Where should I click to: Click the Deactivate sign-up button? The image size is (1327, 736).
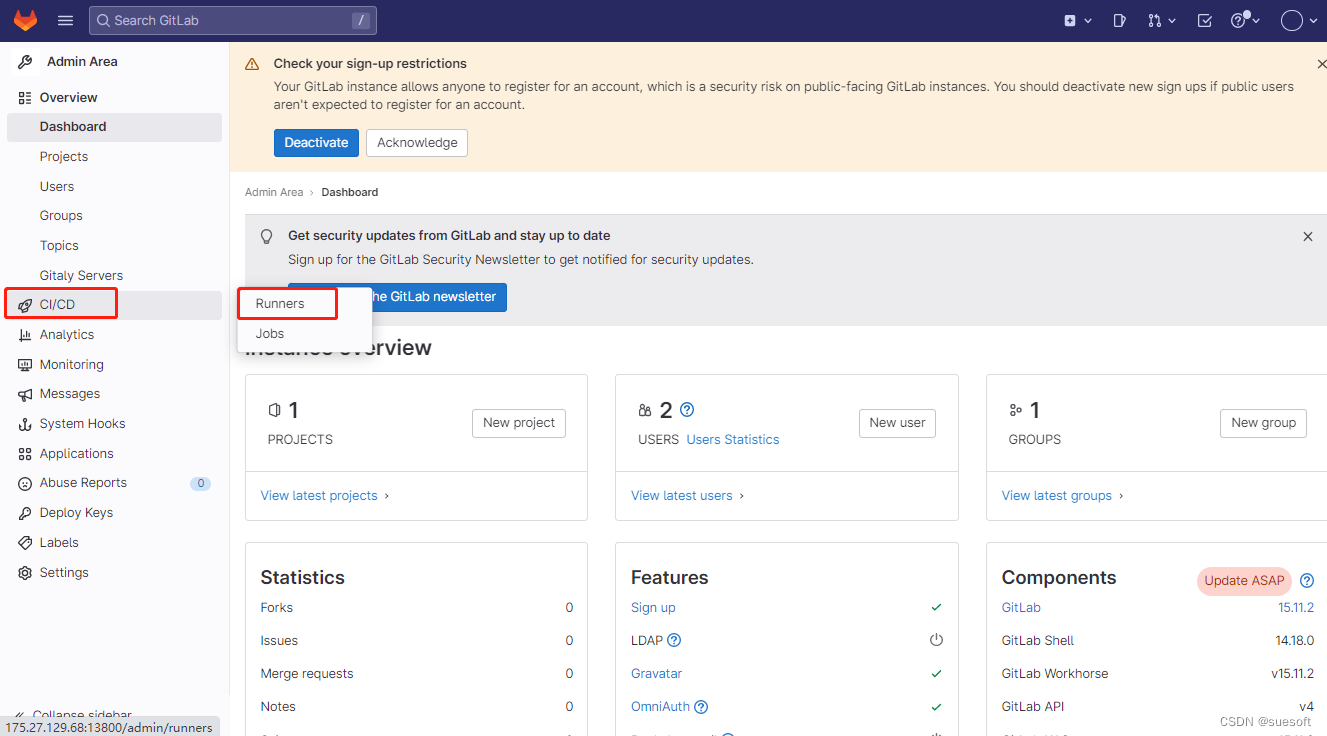click(316, 143)
